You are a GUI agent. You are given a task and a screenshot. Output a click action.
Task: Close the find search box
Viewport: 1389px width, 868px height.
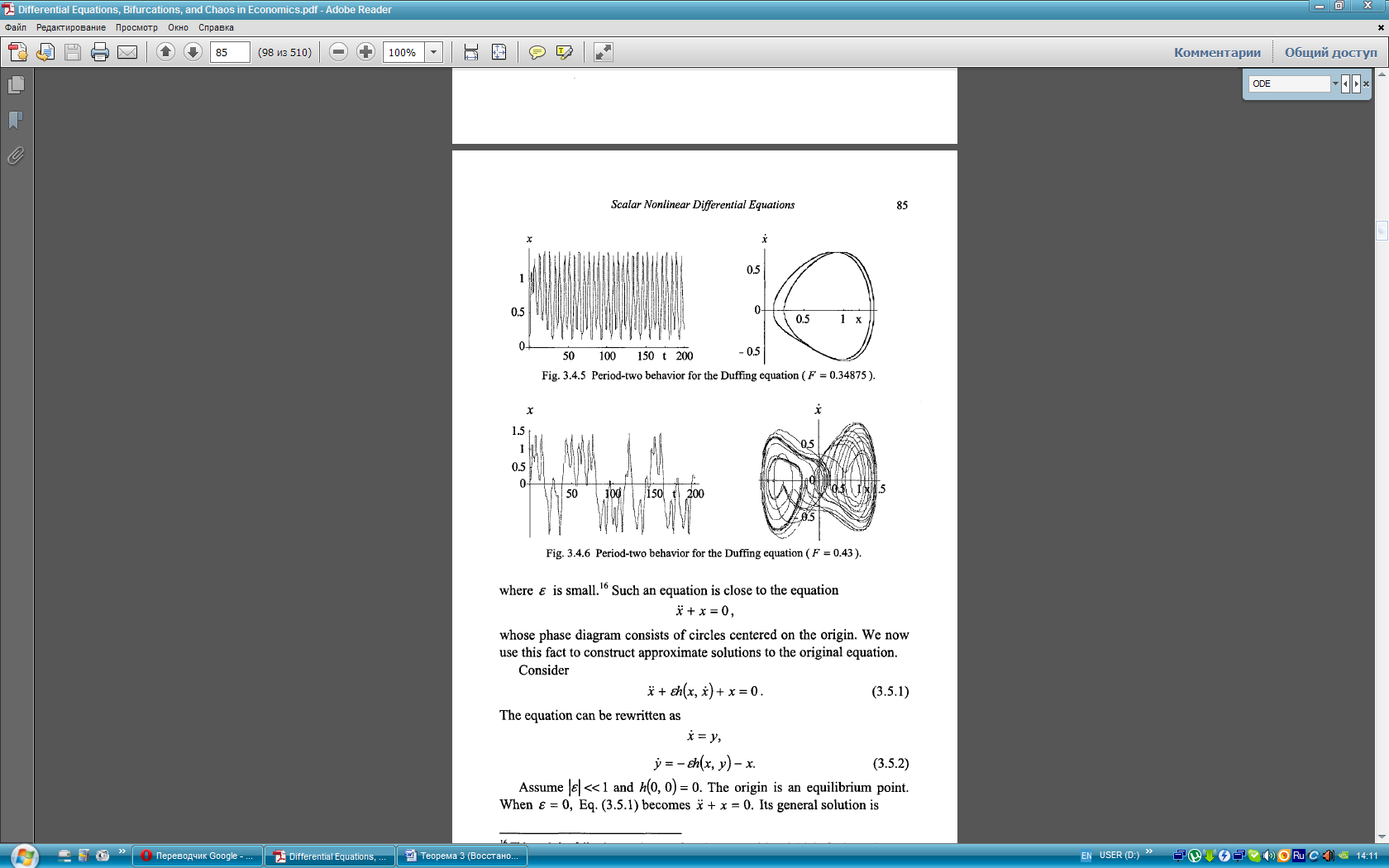click(x=1367, y=83)
